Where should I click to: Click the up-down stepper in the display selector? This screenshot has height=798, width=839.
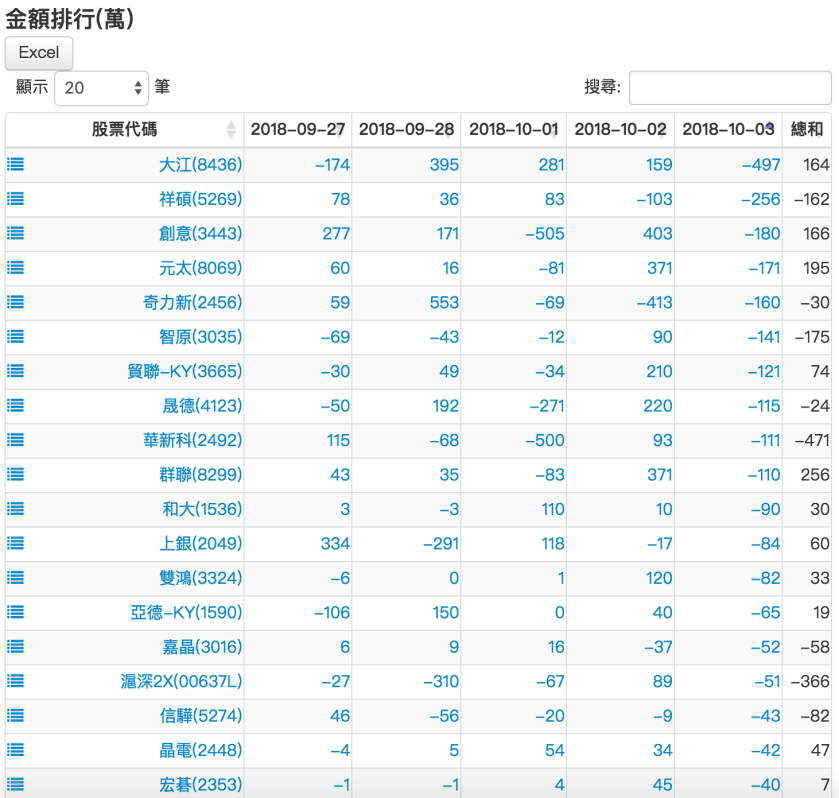pyautogui.click(x=135, y=87)
